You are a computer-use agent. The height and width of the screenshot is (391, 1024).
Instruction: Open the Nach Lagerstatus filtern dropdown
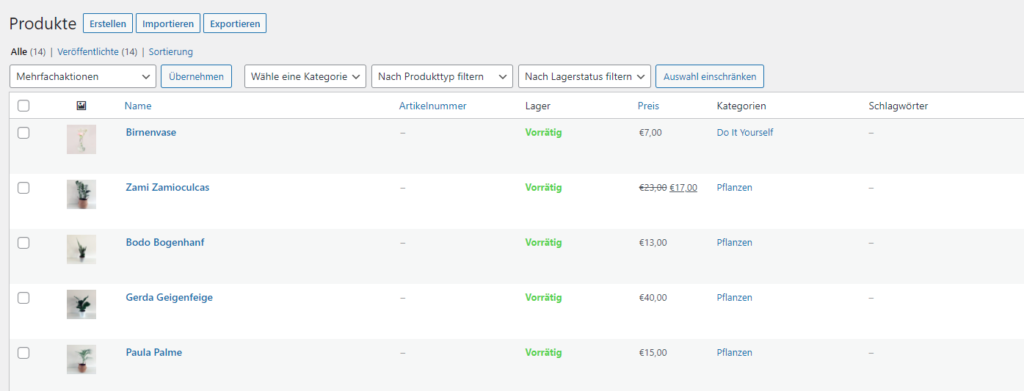pos(584,76)
